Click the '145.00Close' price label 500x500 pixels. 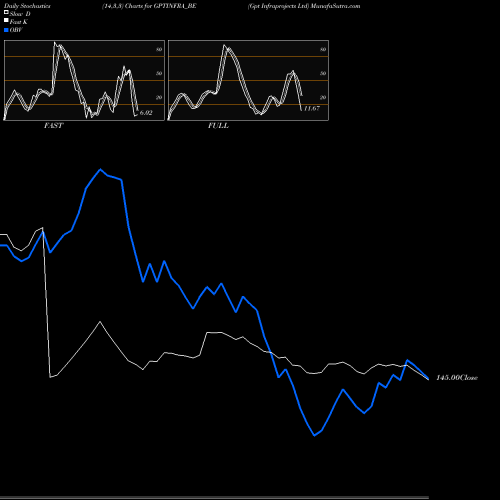(457, 378)
